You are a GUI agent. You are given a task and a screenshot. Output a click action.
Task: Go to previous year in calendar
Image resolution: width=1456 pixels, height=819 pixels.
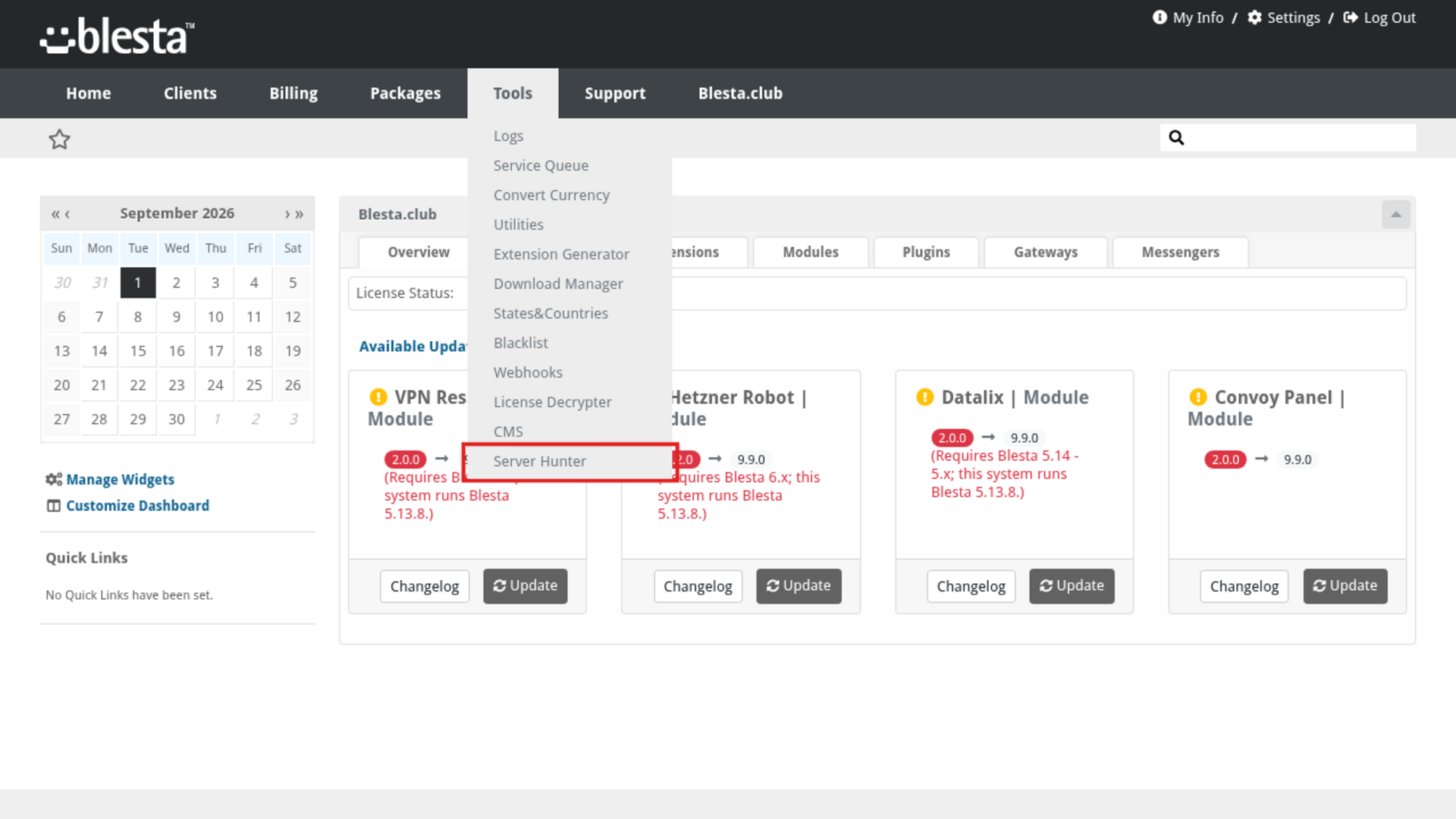[x=55, y=214]
